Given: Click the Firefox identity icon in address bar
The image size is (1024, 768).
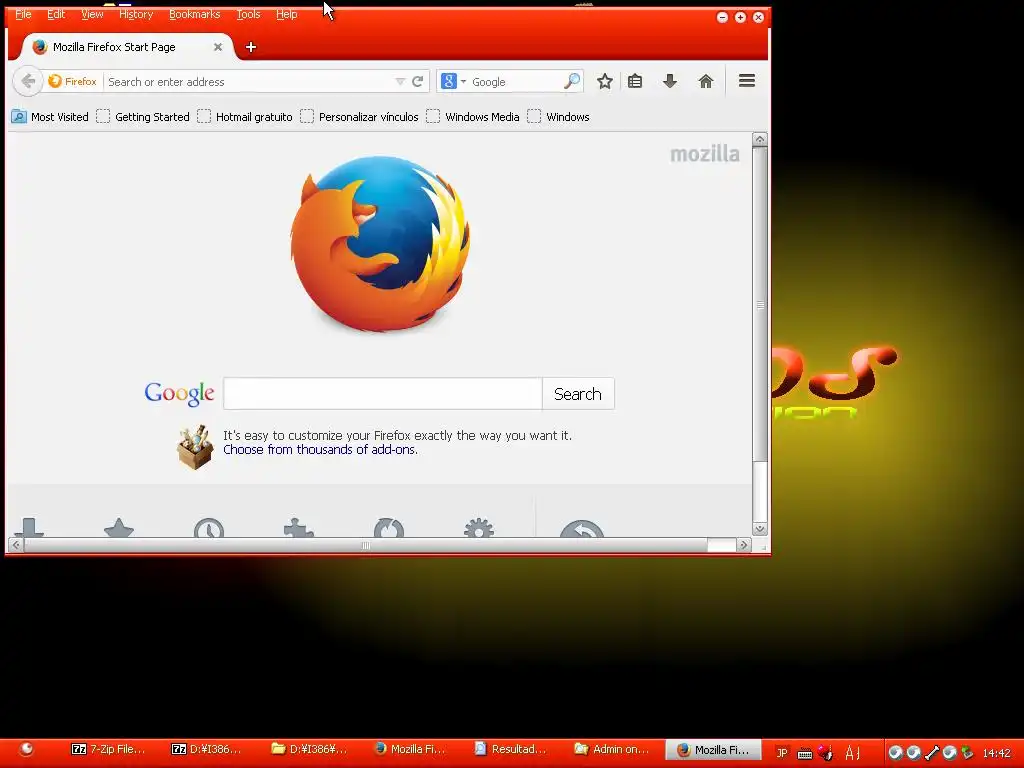Looking at the screenshot, I should point(56,81).
